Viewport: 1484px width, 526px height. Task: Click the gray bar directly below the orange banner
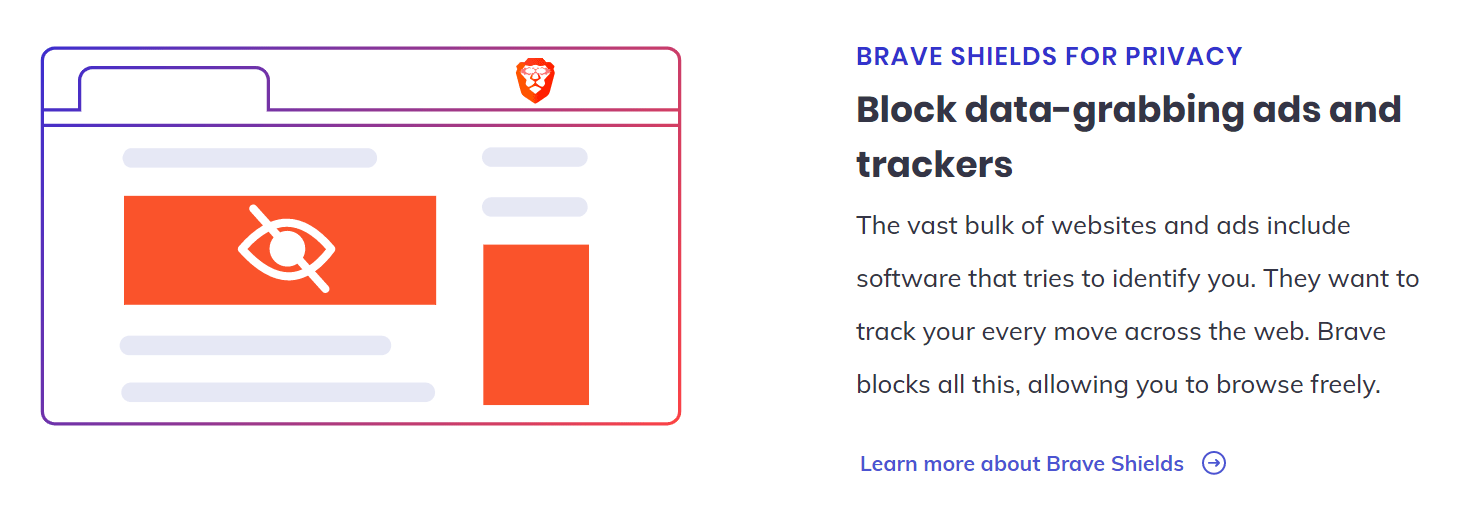255,345
